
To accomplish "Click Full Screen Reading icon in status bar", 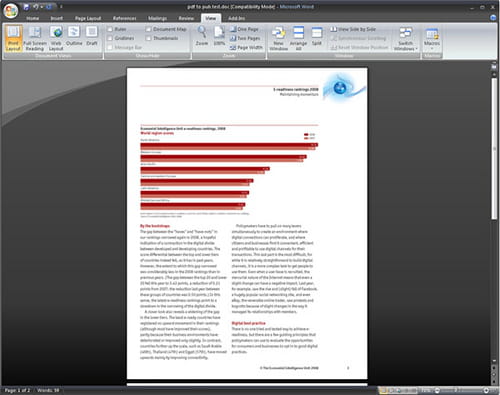I will click(391, 390).
